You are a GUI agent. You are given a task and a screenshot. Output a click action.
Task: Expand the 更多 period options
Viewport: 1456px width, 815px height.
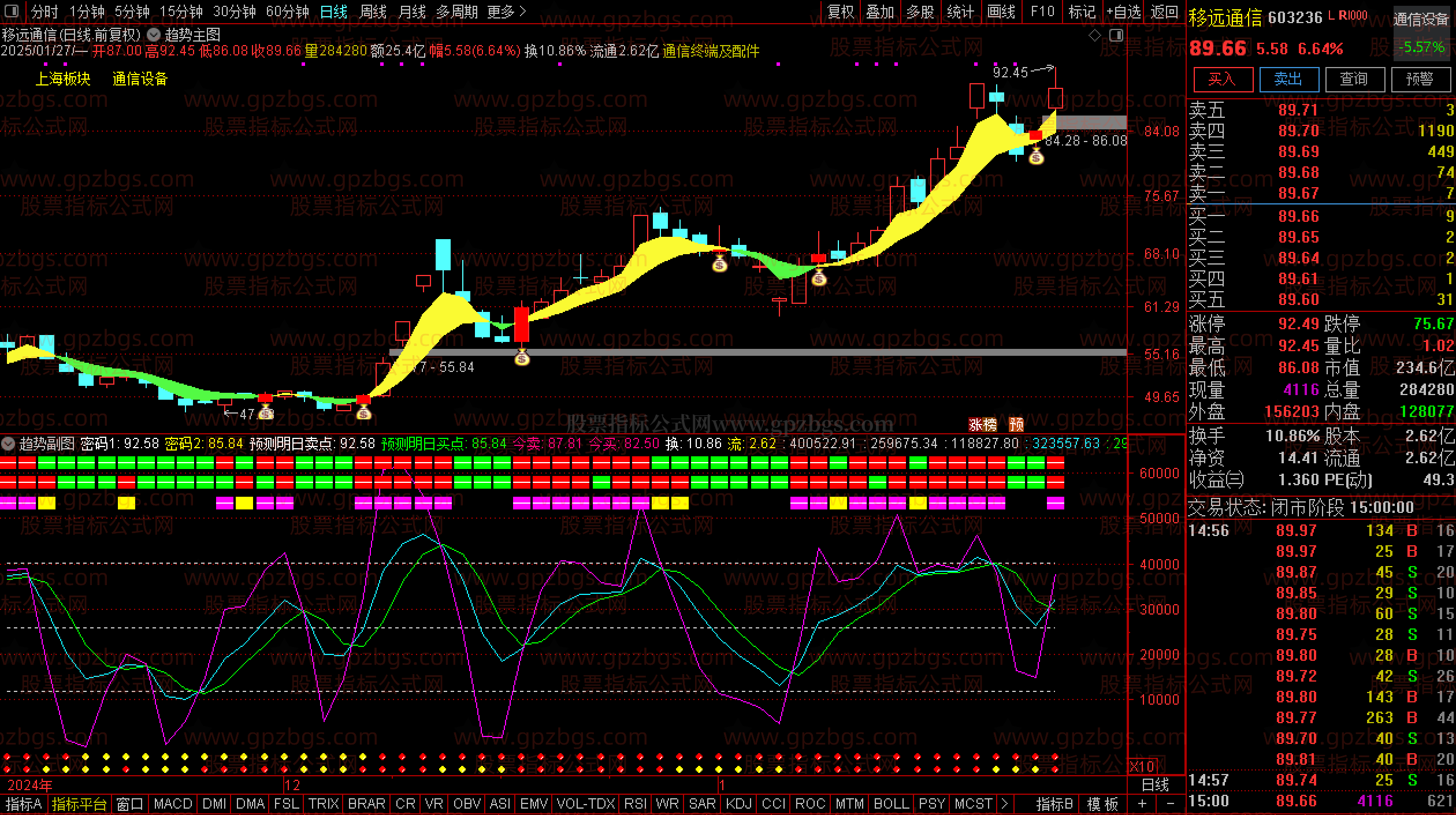[x=506, y=11]
